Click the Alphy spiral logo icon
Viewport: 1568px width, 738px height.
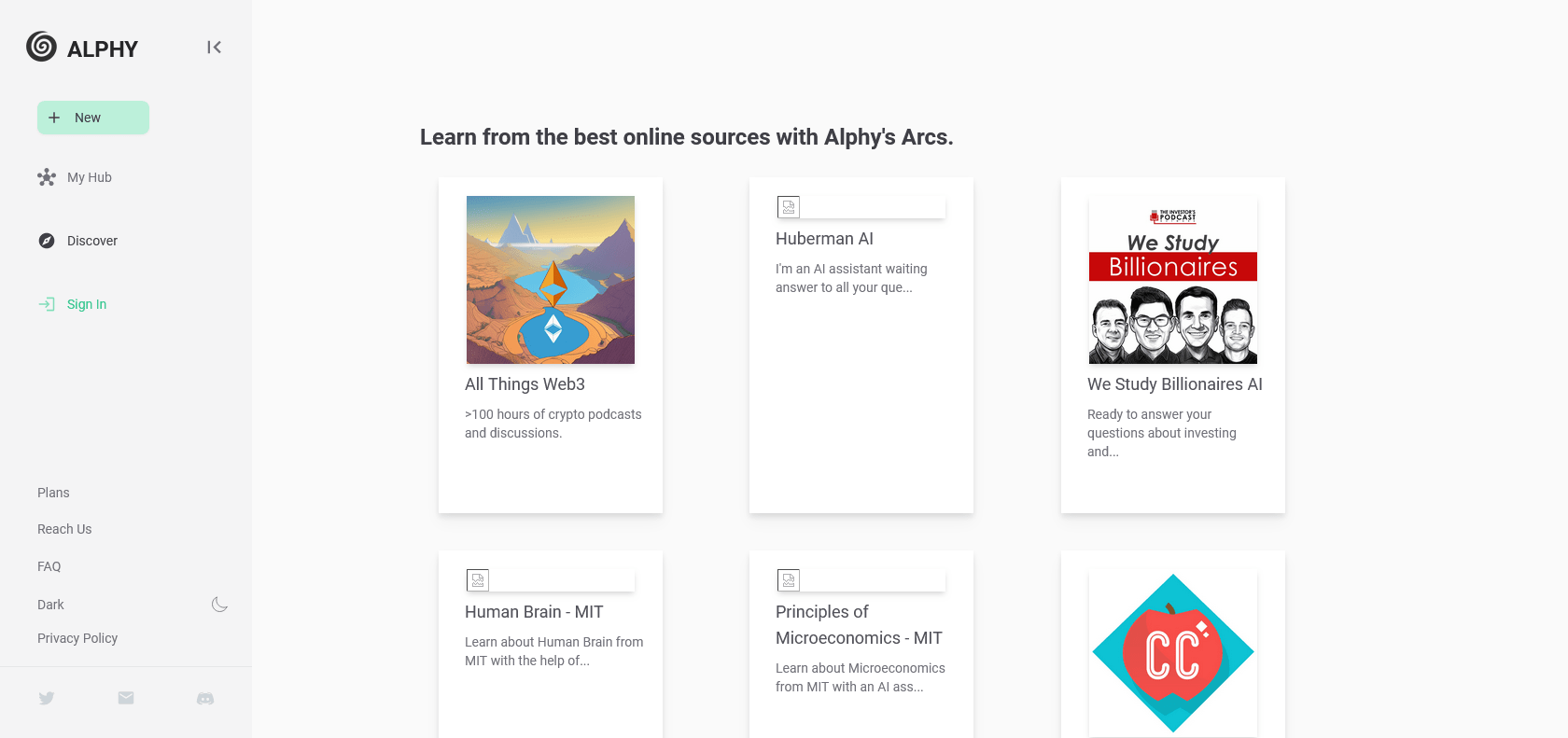click(41, 47)
